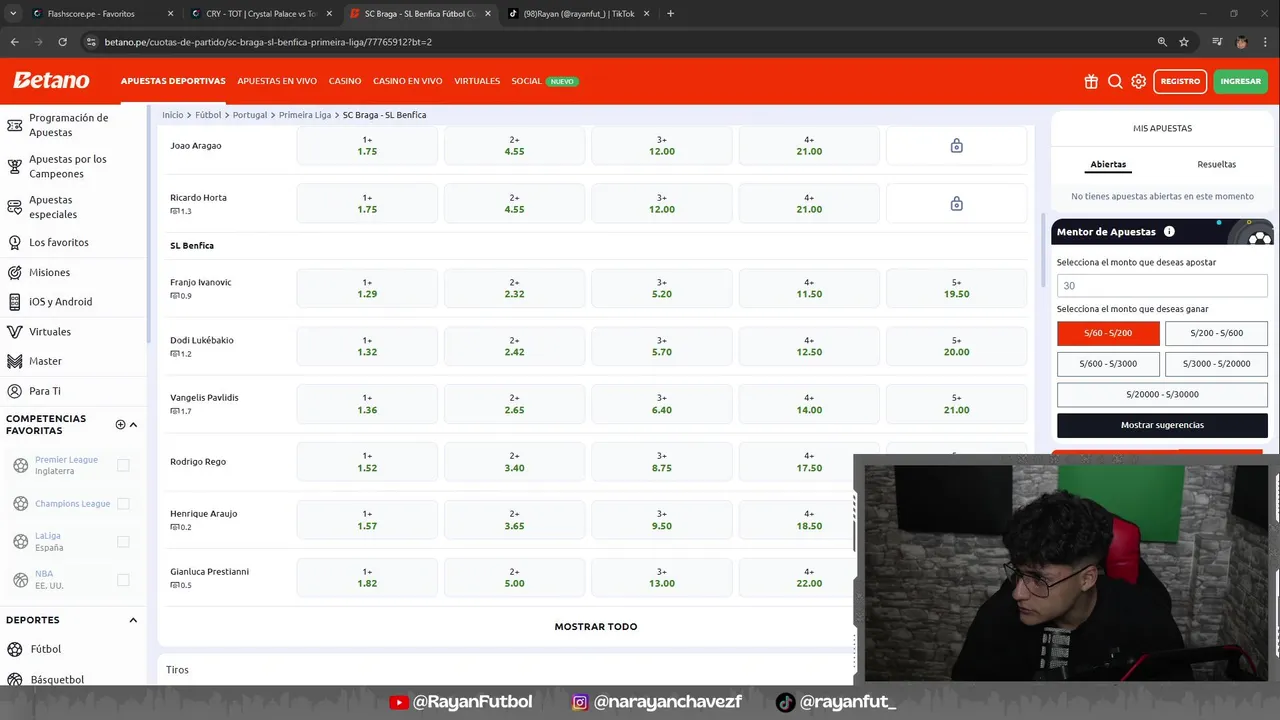This screenshot has width=1280, height=720.
Task: Reload the page with browser refresh icon
Action: (62, 42)
